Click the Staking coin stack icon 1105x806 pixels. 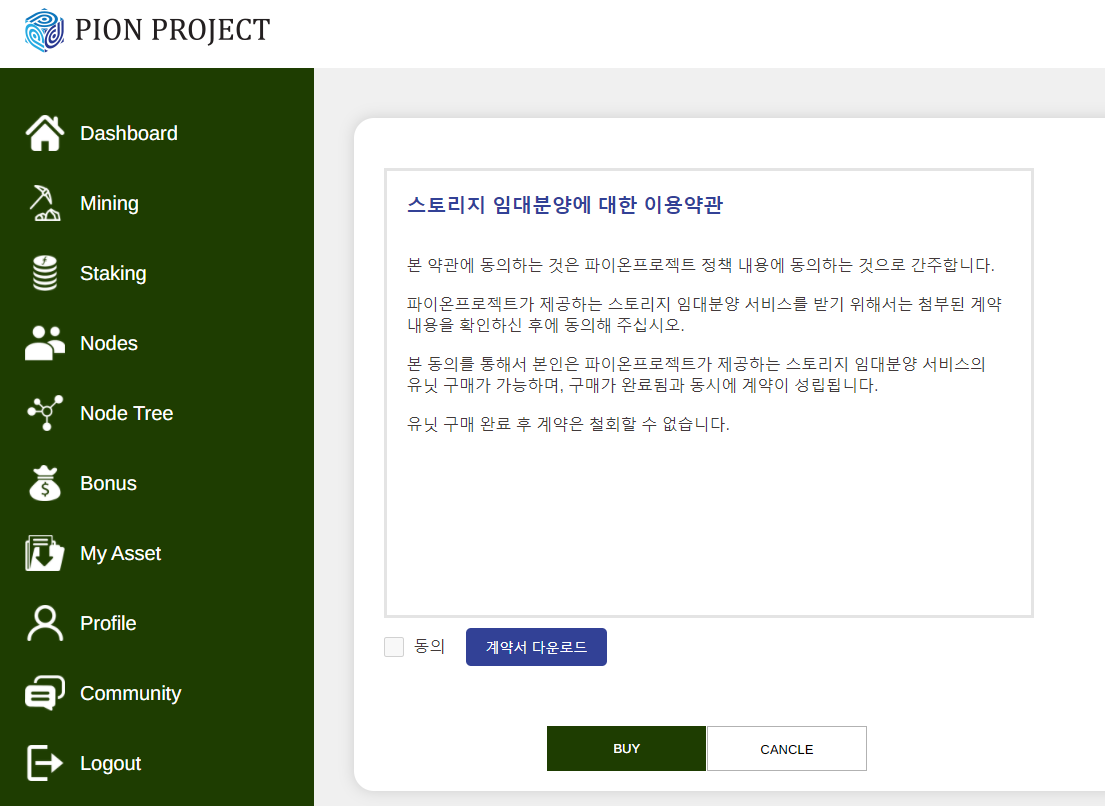[x=45, y=273]
